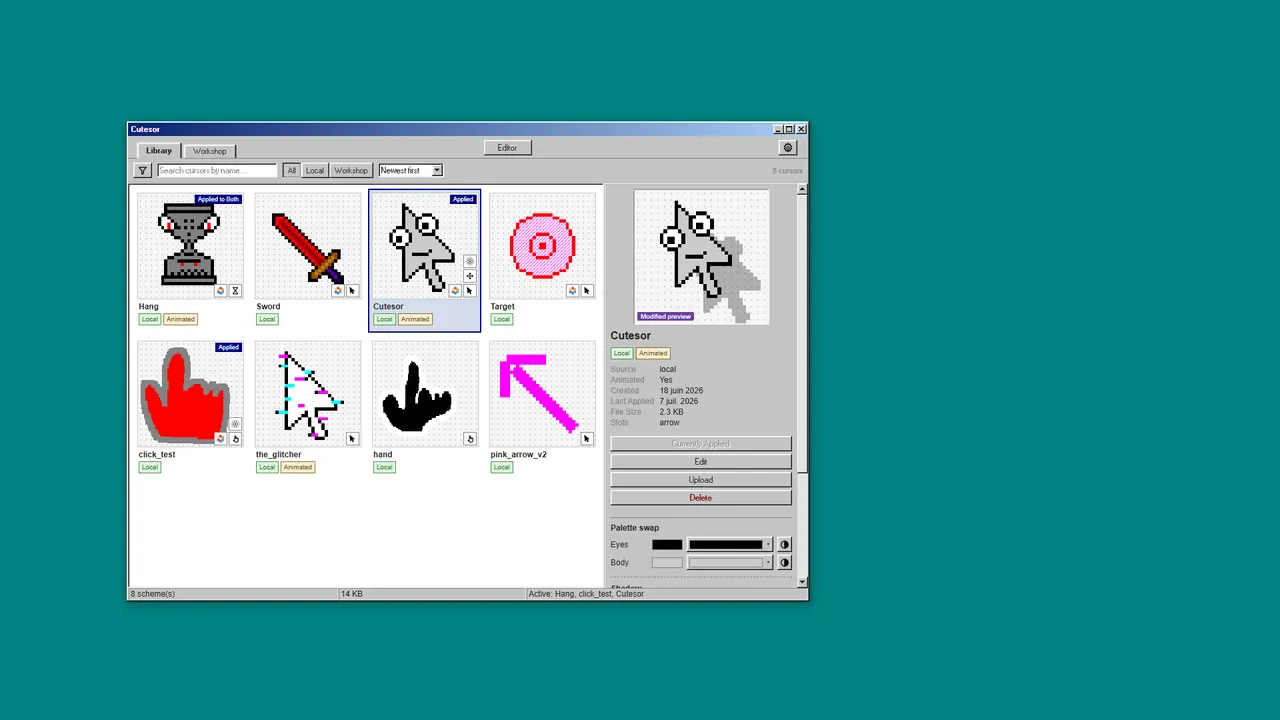Click the 2.3 KB file size value
This screenshot has height=720, width=1280.
click(x=671, y=412)
